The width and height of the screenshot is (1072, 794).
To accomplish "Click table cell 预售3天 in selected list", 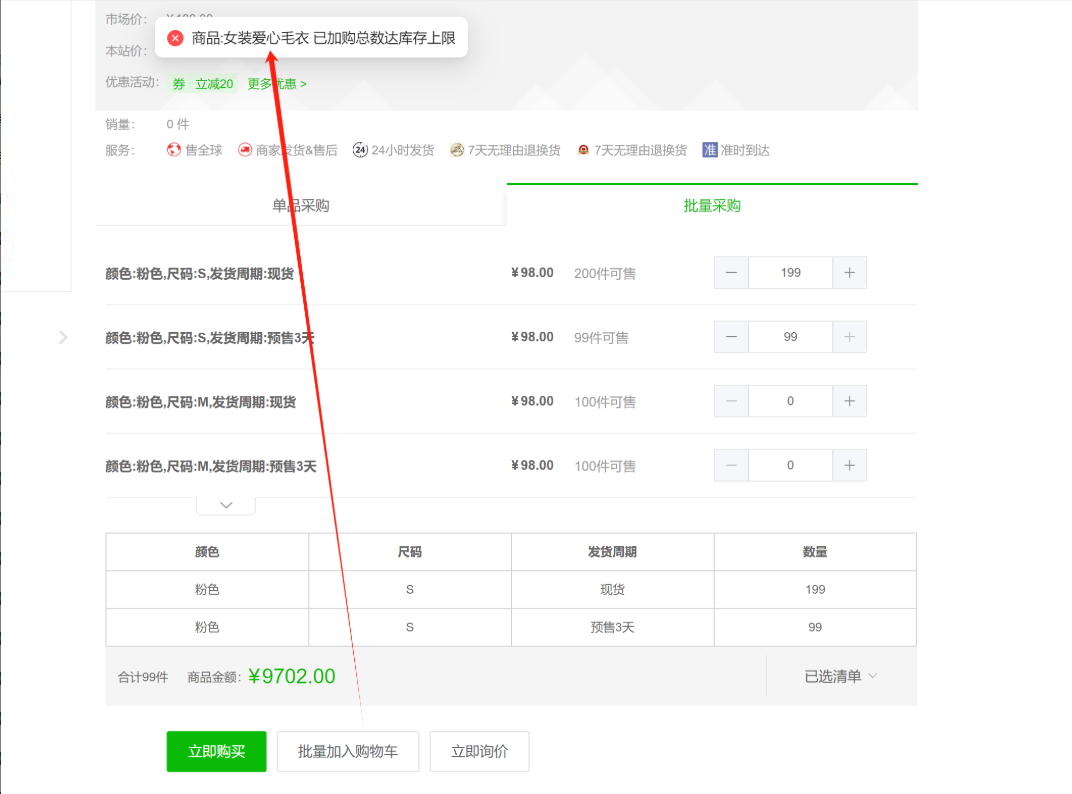I will (x=613, y=627).
